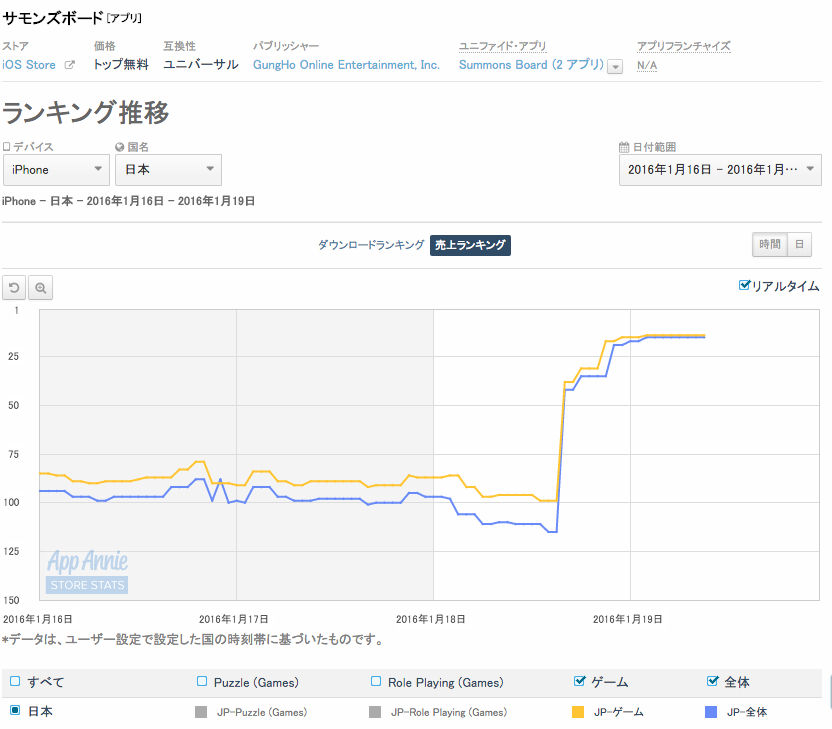Open the 日本 country dropdown

point(168,170)
